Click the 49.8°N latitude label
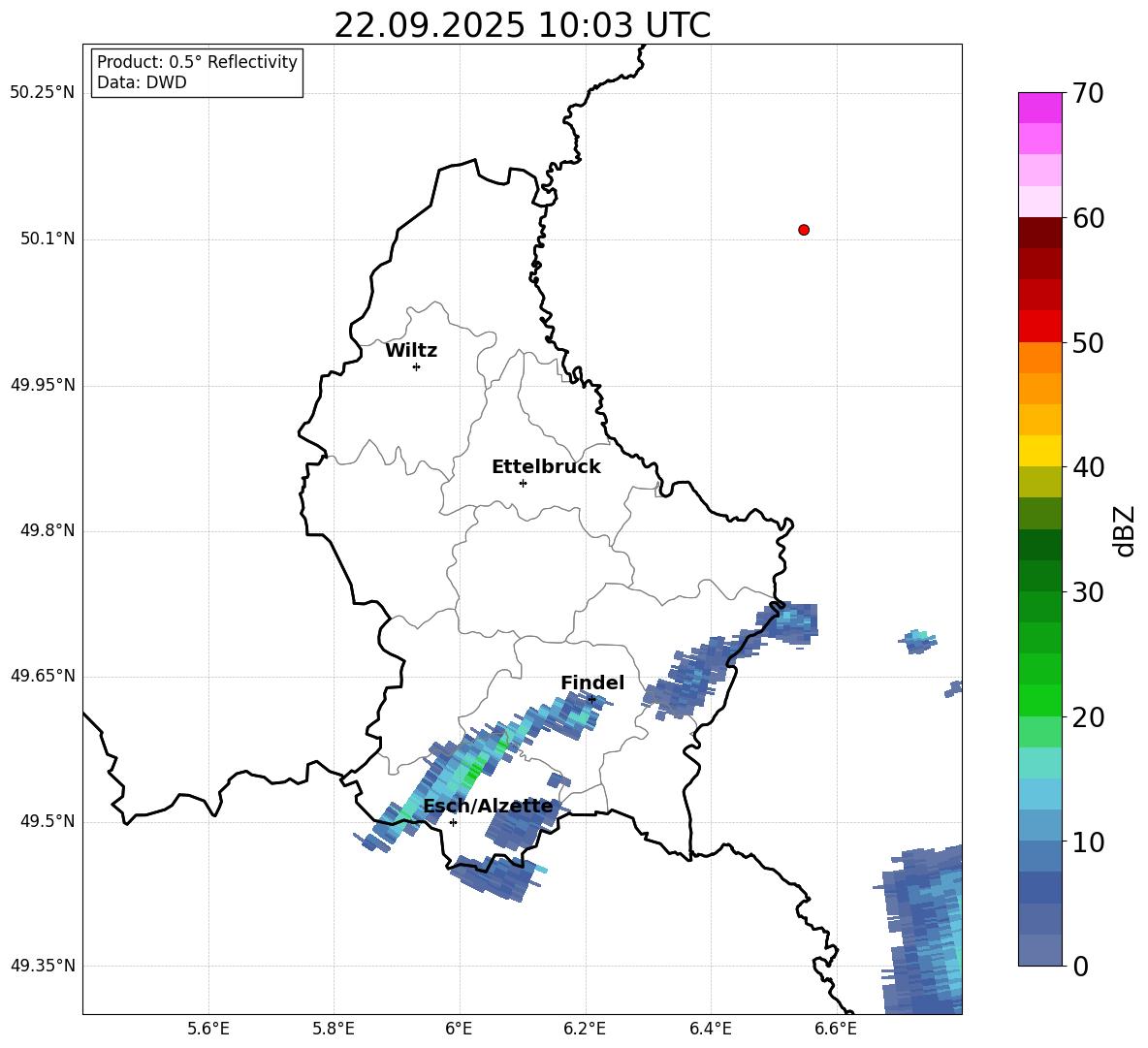 pyautogui.click(x=47, y=530)
